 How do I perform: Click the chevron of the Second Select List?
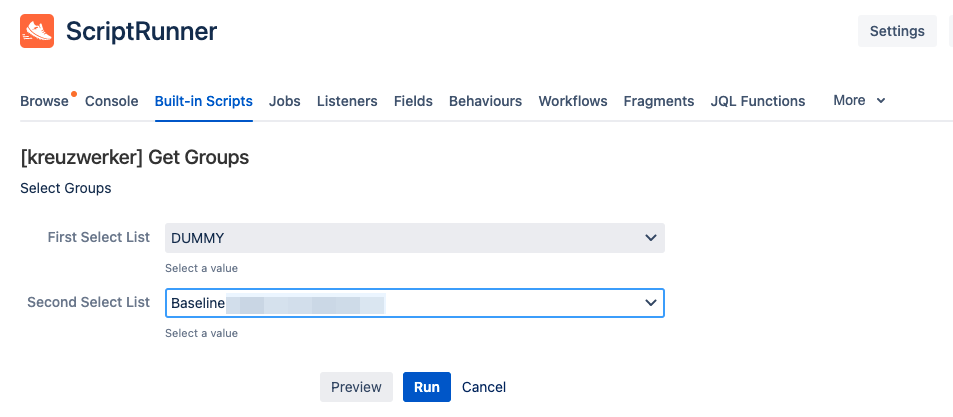[650, 303]
